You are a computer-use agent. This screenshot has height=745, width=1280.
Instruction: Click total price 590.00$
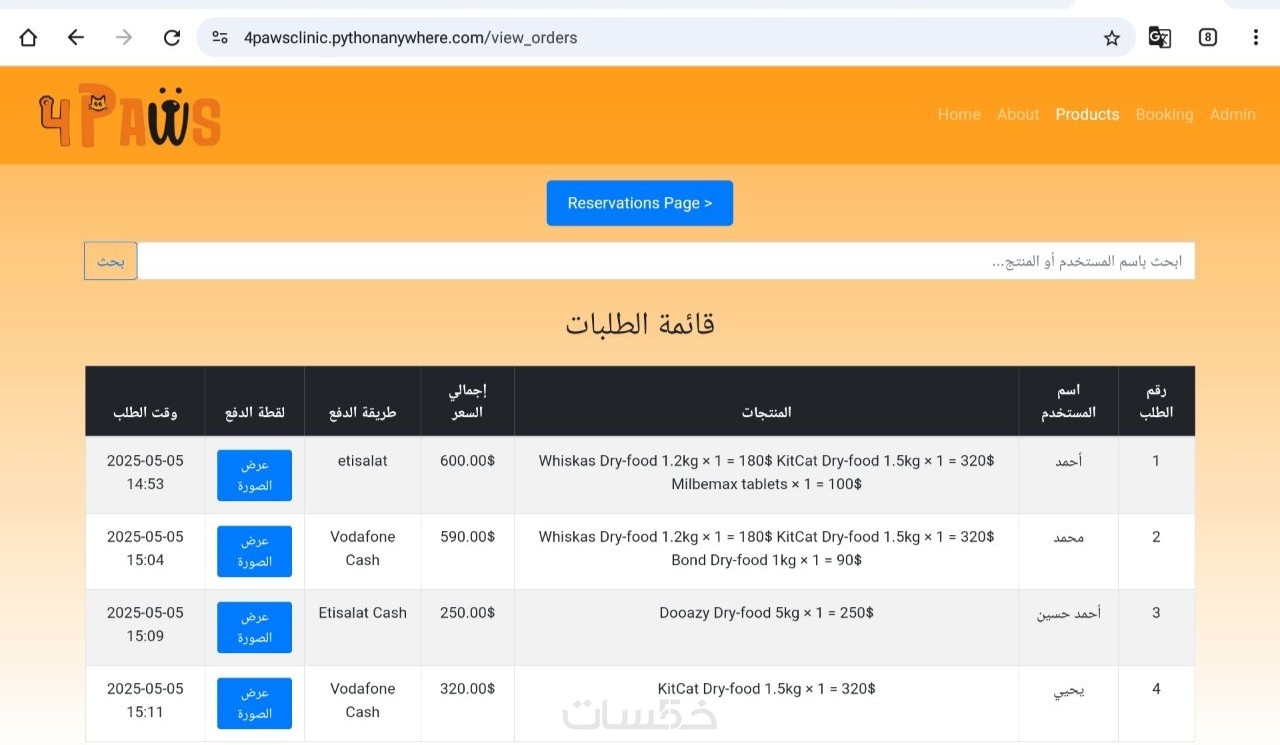[x=467, y=537]
